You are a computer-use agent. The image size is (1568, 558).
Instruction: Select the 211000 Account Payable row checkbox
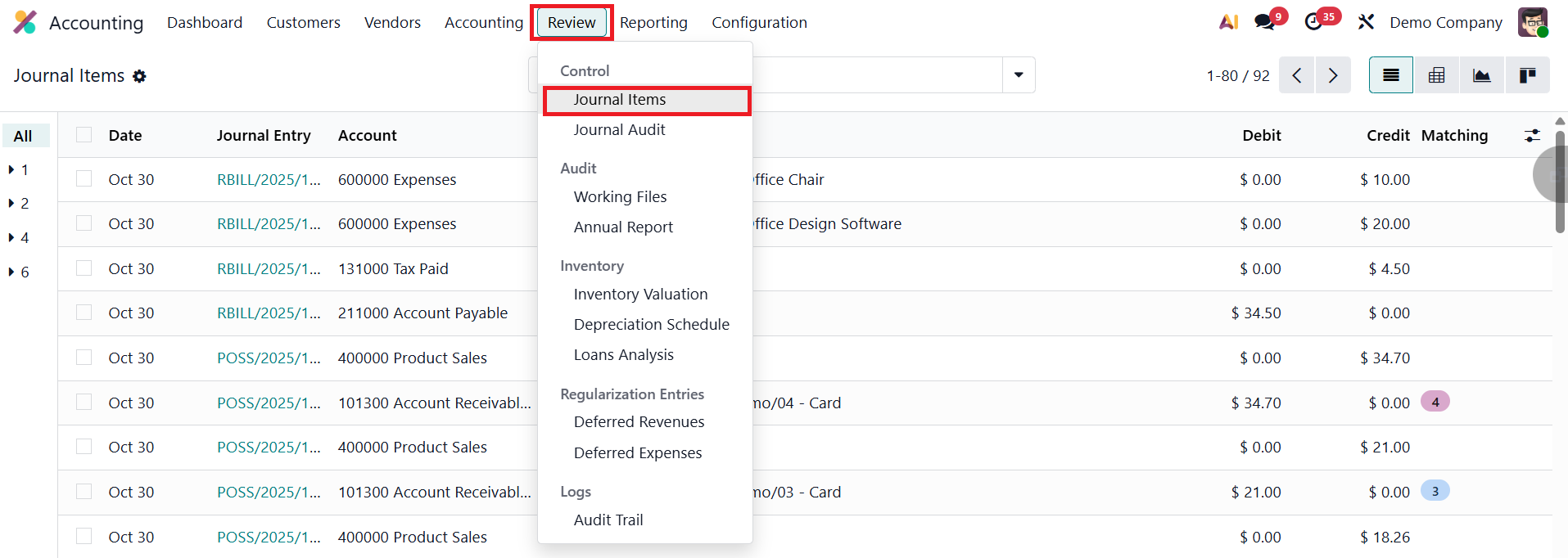click(x=84, y=313)
